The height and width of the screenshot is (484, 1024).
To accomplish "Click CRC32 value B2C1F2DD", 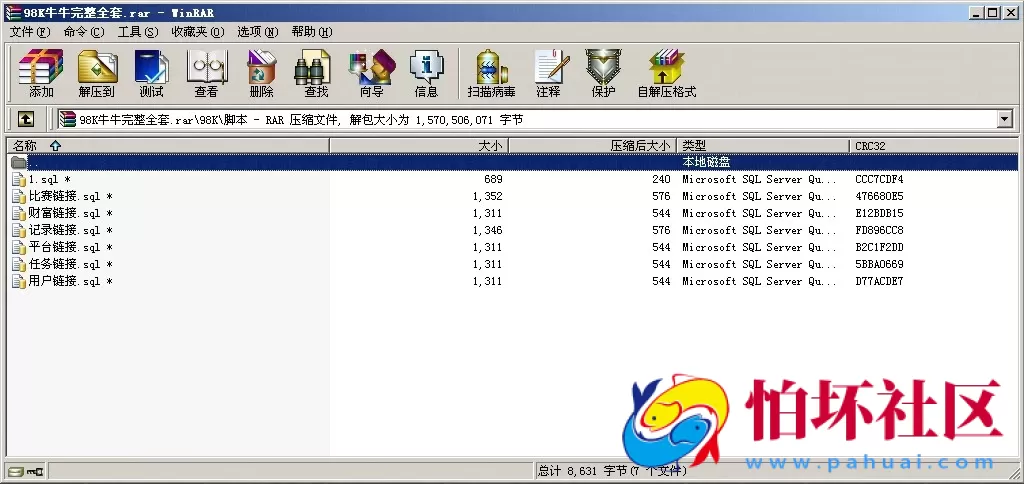I will (879, 248).
